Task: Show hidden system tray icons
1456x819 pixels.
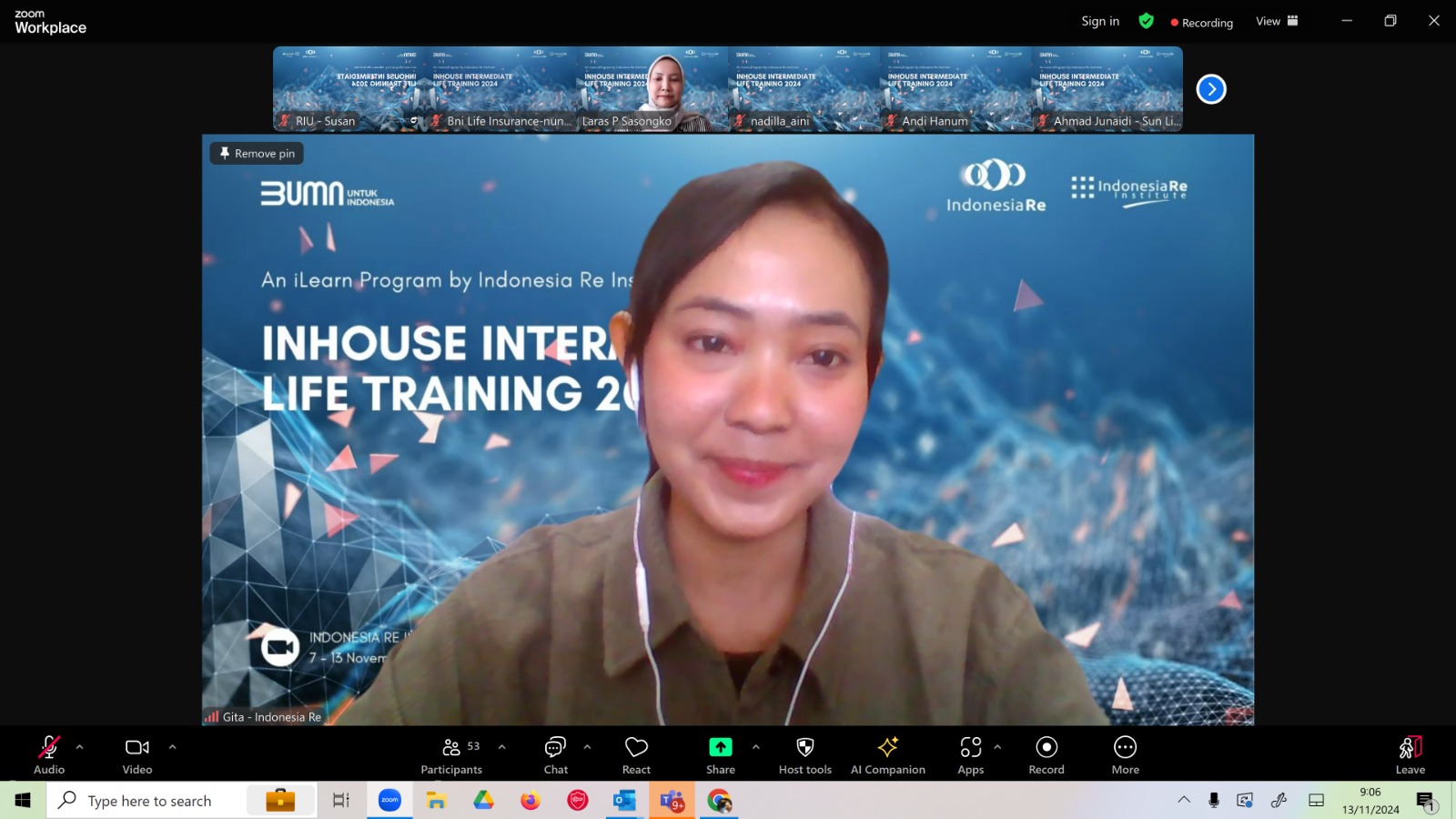Action: pyautogui.click(x=1184, y=800)
